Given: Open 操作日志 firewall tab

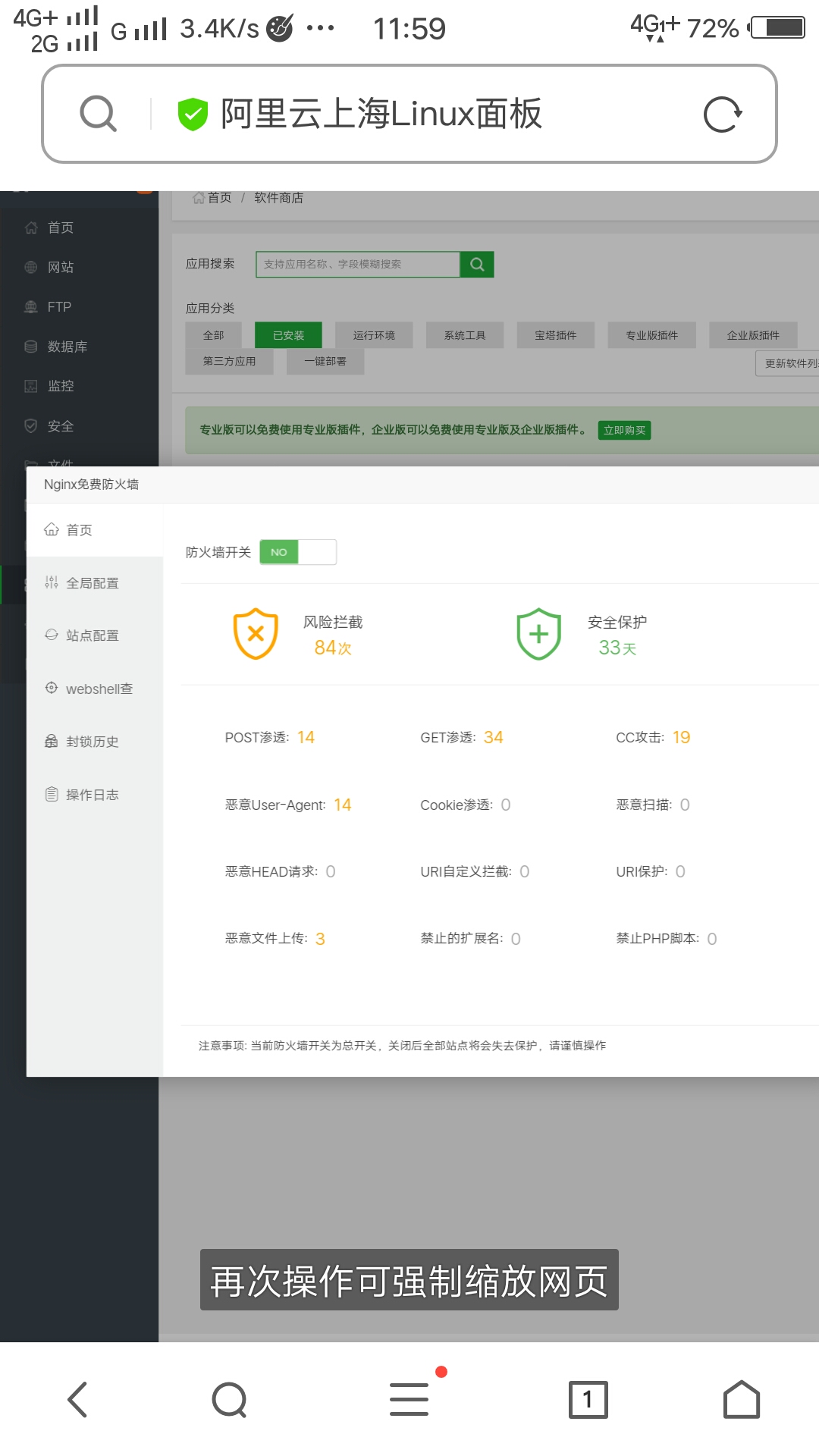Looking at the screenshot, I should pos(95,795).
